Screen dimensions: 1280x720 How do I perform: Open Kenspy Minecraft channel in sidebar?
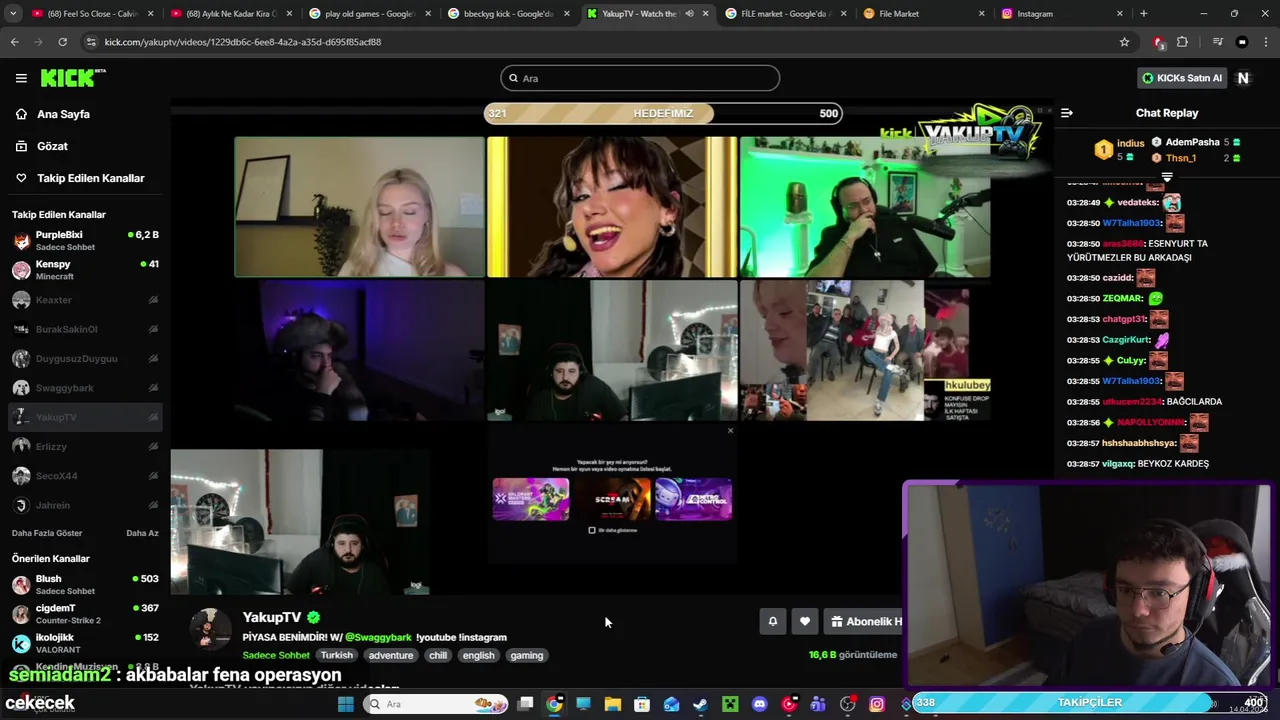[85, 270]
